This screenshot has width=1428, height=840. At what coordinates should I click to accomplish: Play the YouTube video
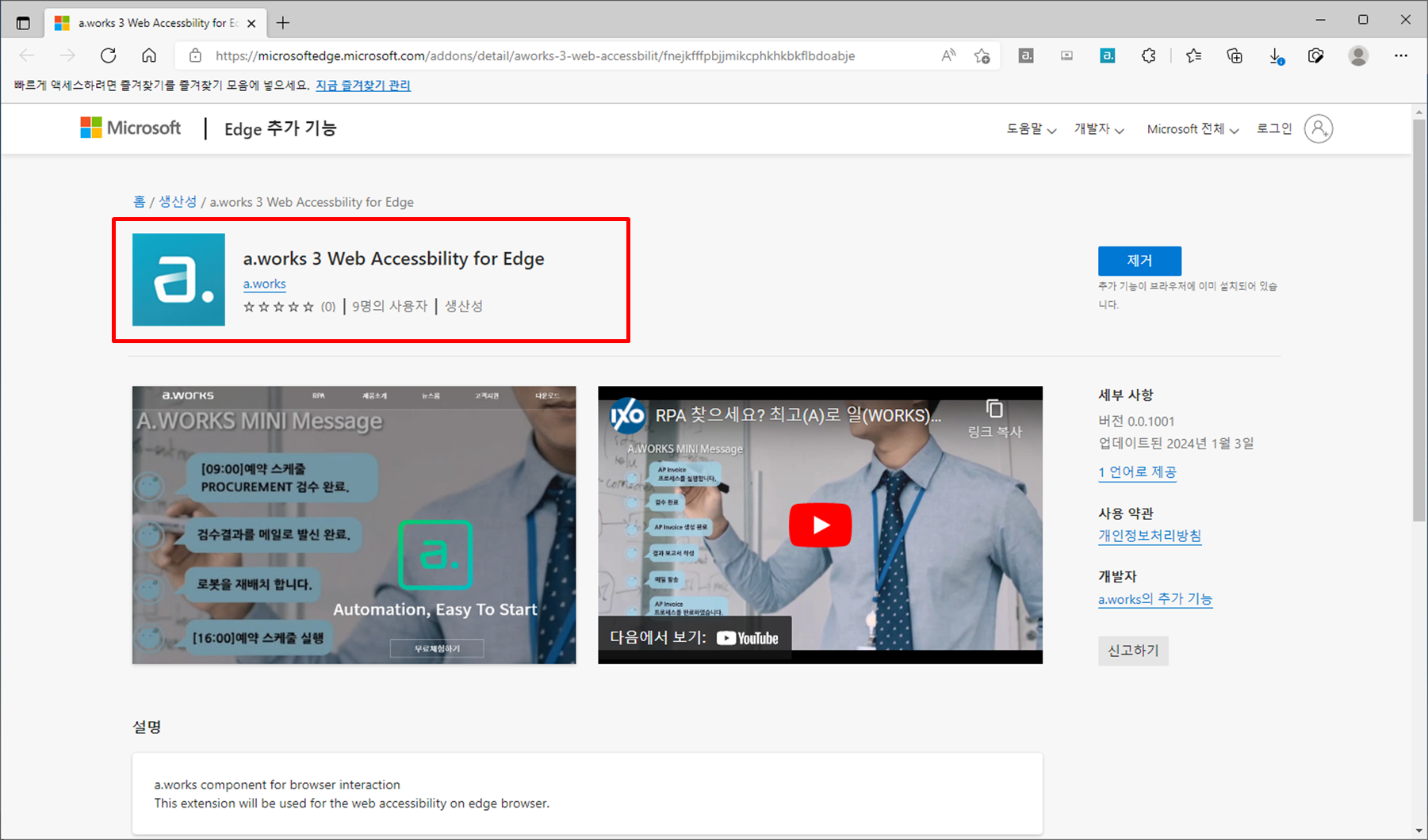(x=821, y=525)
